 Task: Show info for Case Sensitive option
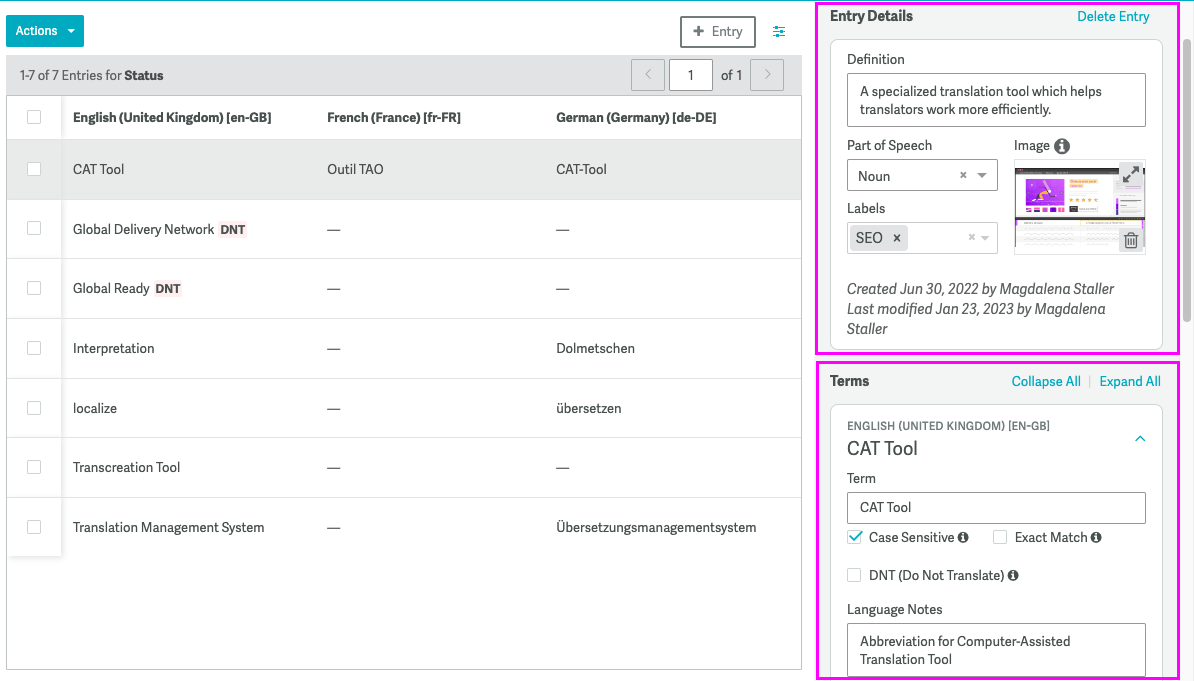pos(963,538)
